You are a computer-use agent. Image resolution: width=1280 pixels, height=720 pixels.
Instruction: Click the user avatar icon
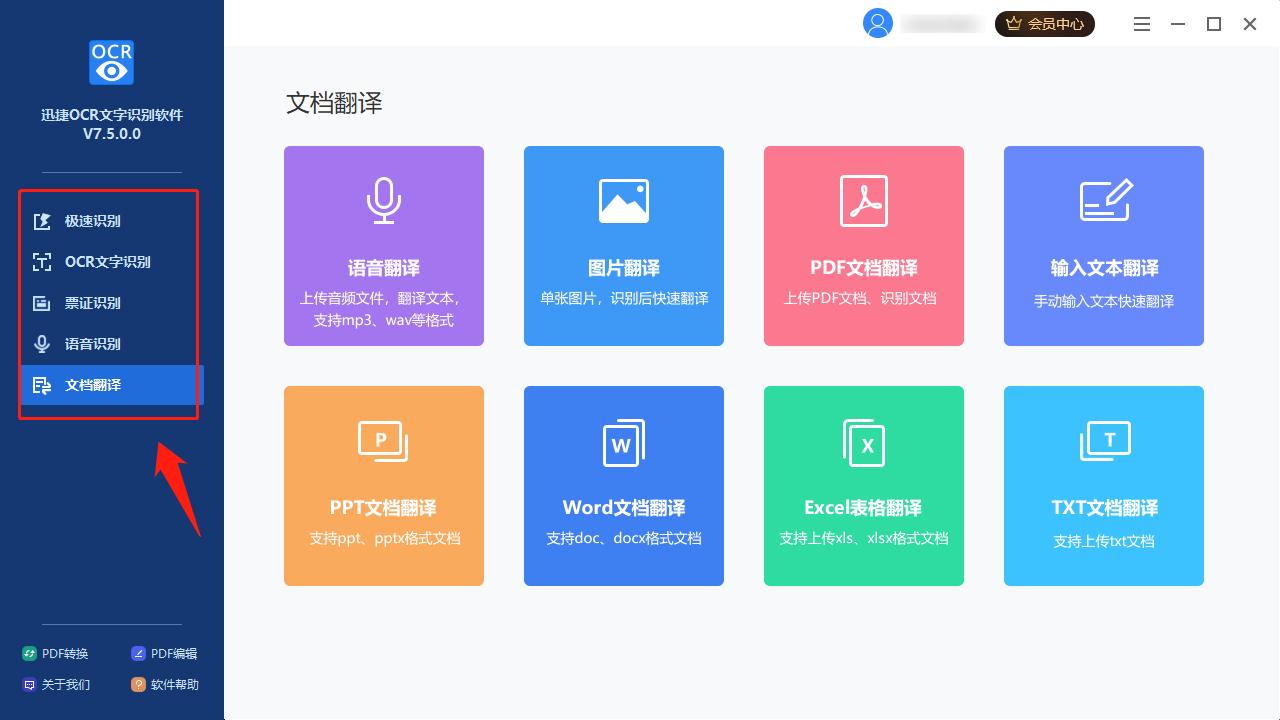(877, 23)
